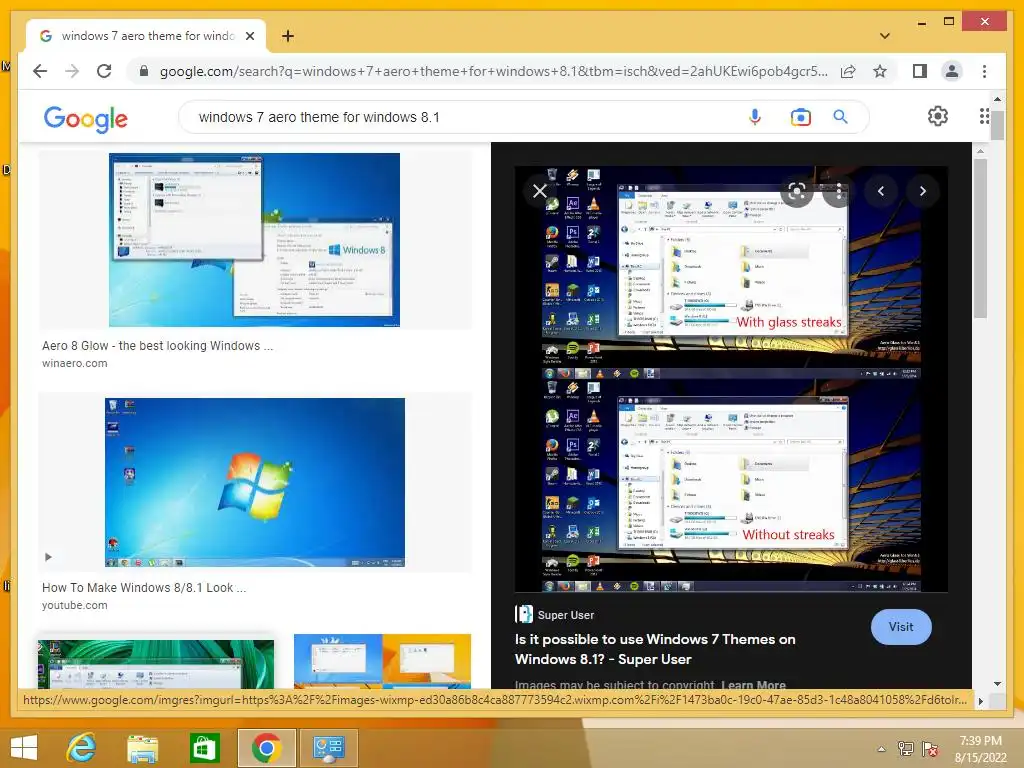The height and width of the screenshot is (768, 1024).
Task: Open the Chrome three-dot menu
Action: pos(984,71)
